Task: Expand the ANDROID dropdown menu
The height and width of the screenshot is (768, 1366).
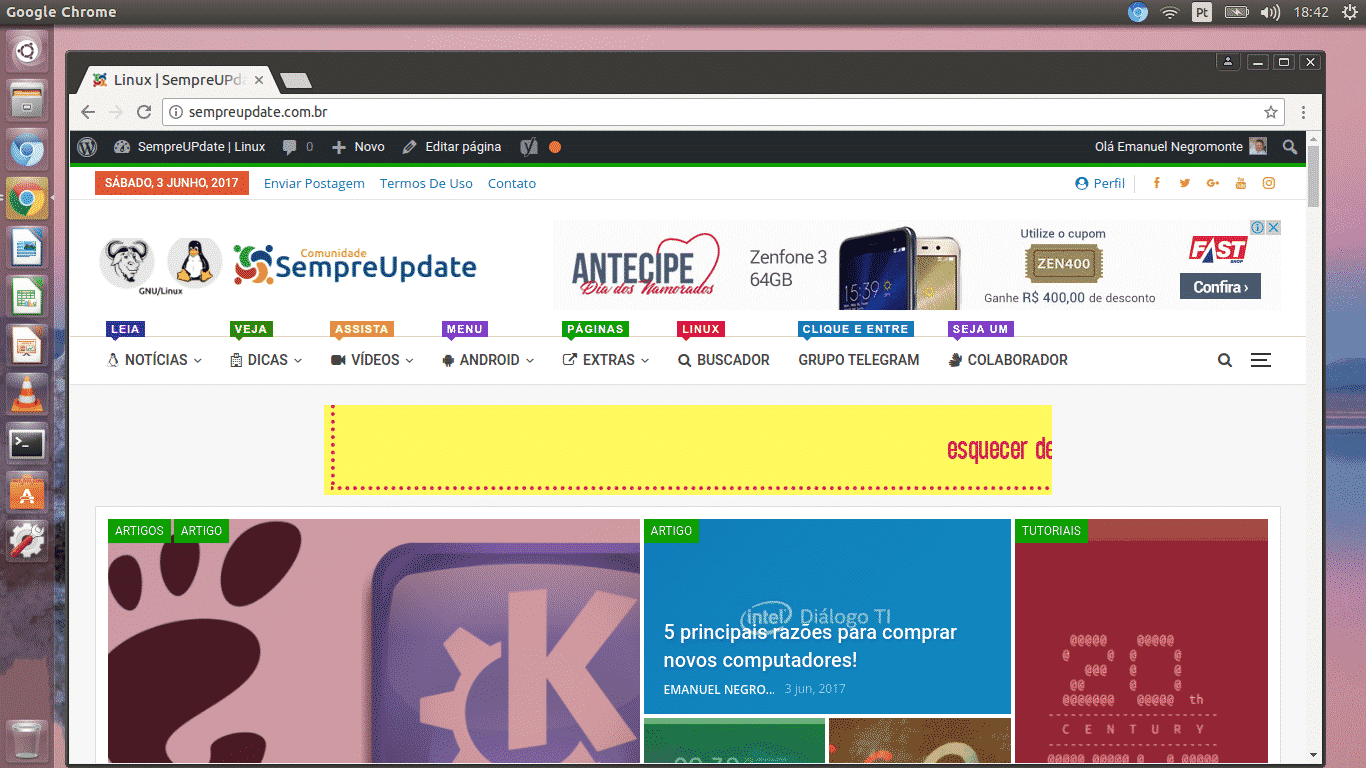Action: tap(488, 360)
